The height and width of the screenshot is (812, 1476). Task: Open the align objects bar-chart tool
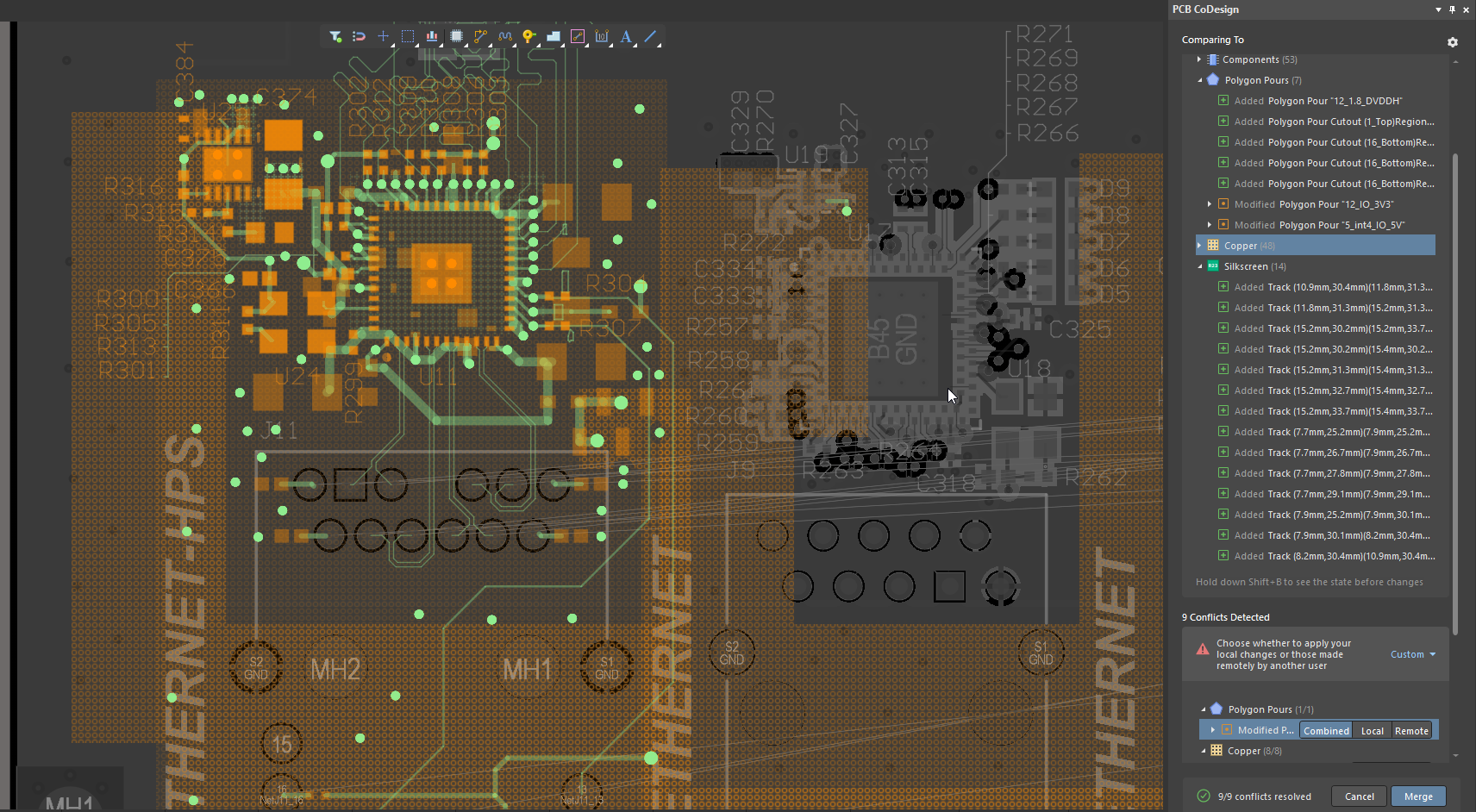(432, 36)
